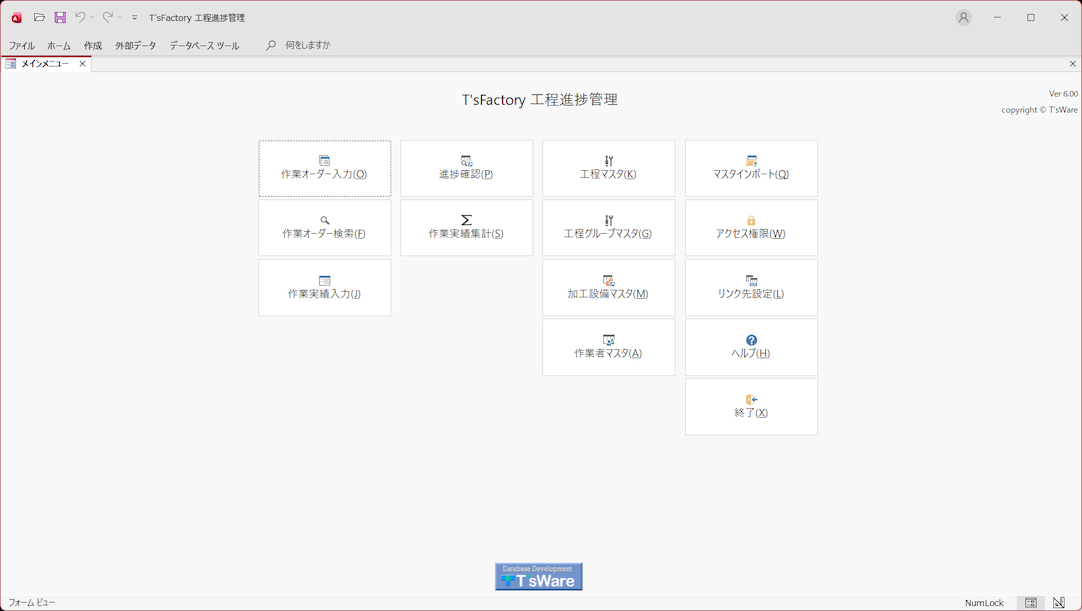
Task: Click the 何をしますか search box
Action: (x=307, y=45)
